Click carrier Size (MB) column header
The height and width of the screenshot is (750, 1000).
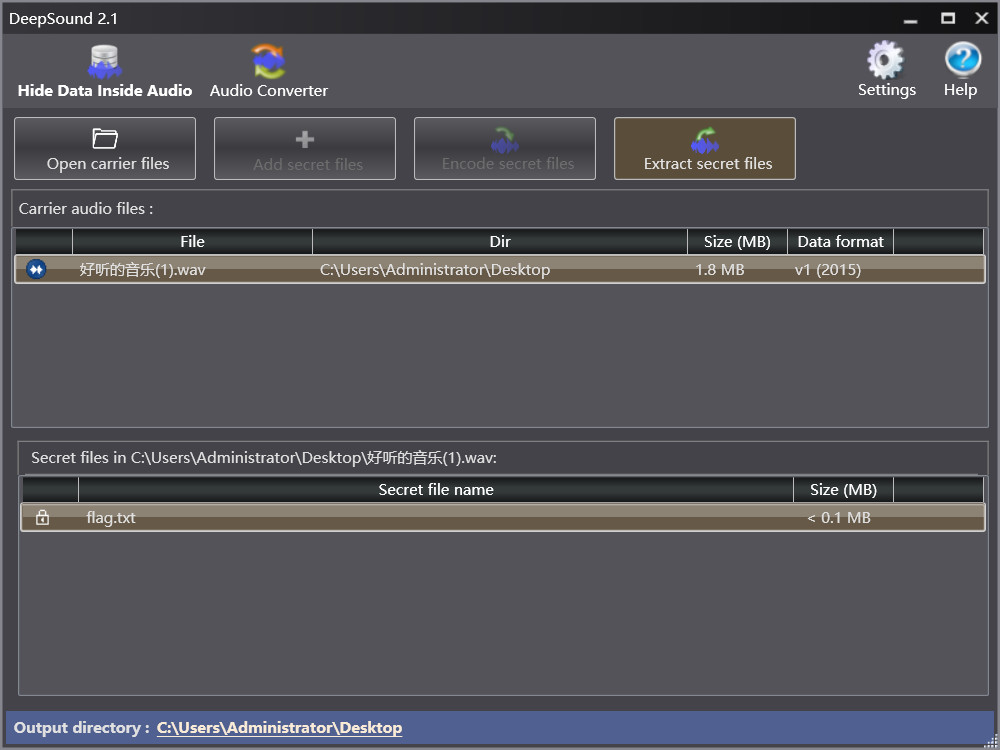737,242
